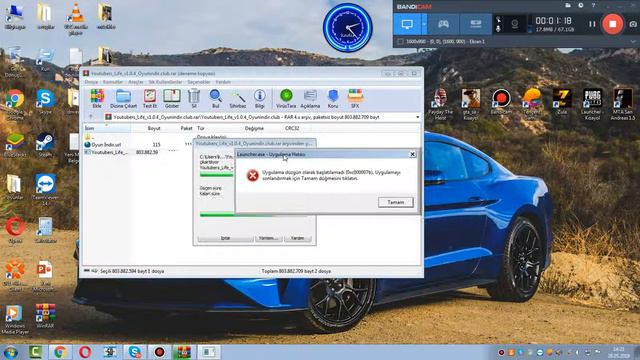Viewport: 640px width, 360px height.
Task: Click the PUBG Launcher desktop shortcut
Action: [593, 104]
